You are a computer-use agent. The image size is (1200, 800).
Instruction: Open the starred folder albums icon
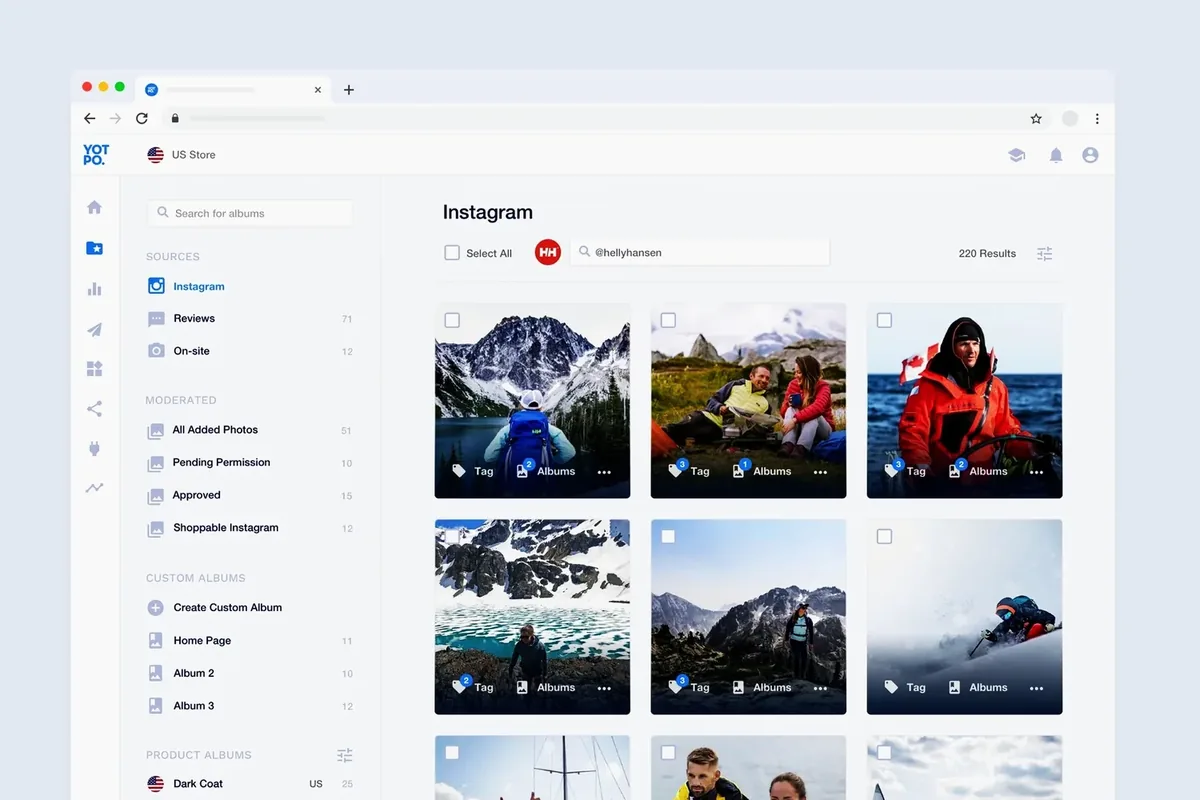coord(94,248)
